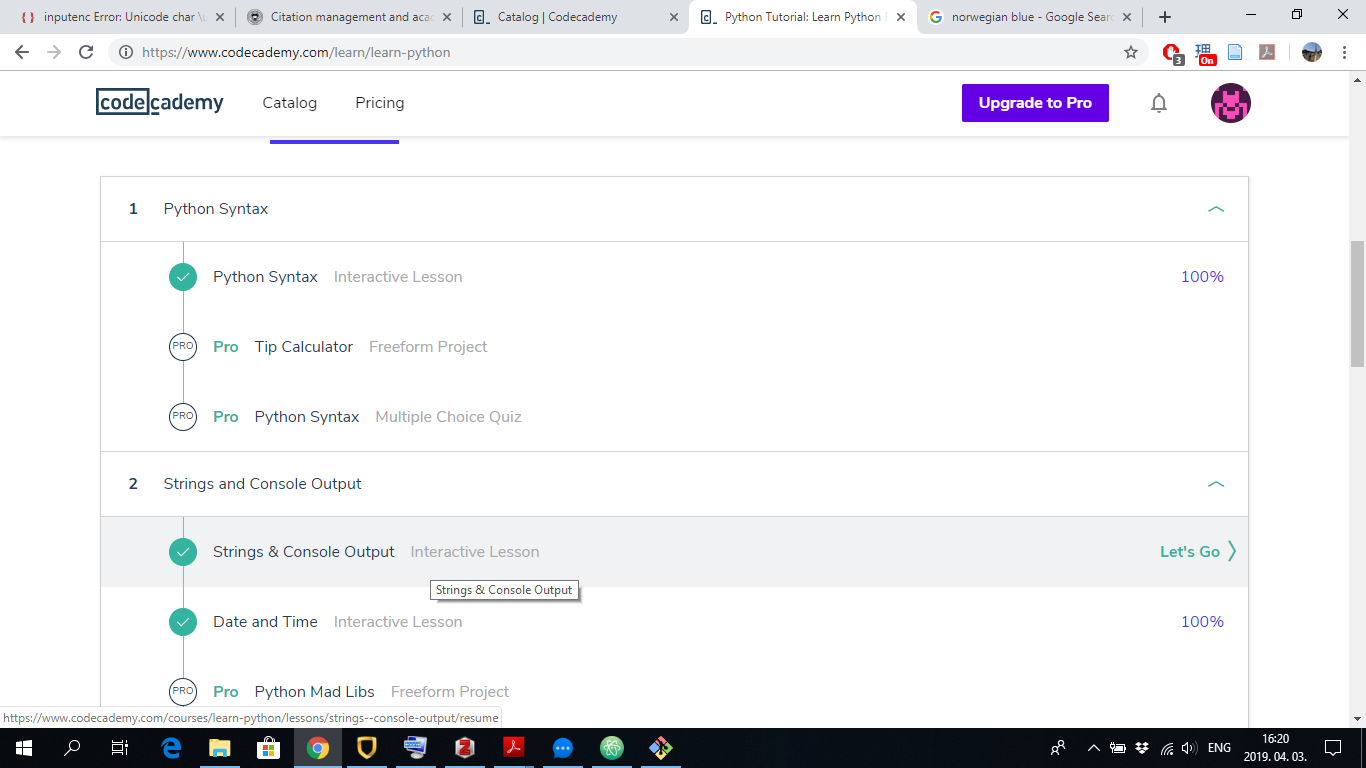
Task: Click the red Opera-style extension icon with badge 3
Action: click(1172, 53)
